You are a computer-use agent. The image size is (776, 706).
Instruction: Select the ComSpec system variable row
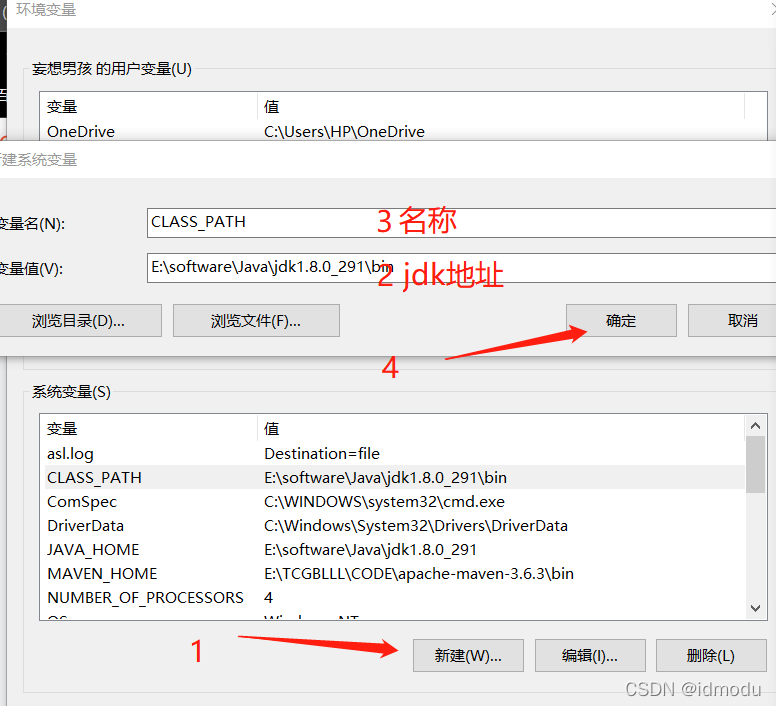pos(395,502)
